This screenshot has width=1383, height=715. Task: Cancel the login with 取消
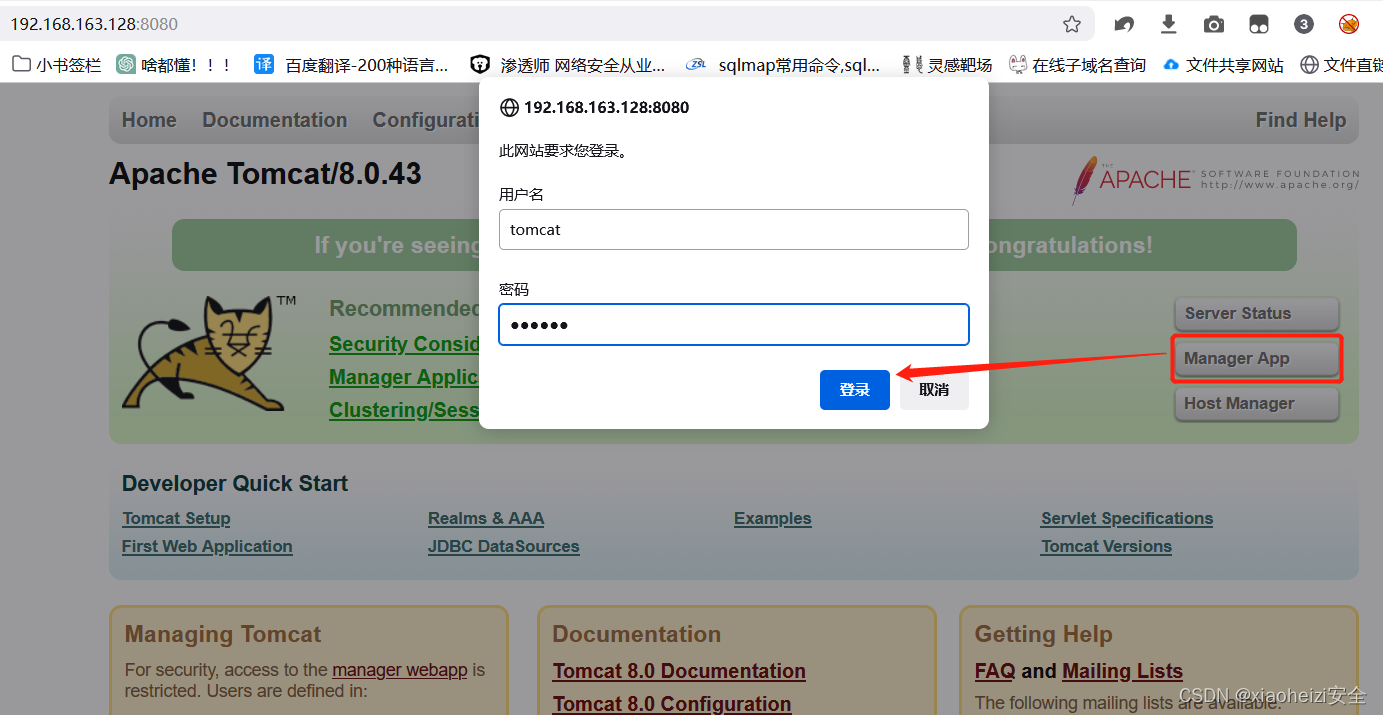click(933, 390)
